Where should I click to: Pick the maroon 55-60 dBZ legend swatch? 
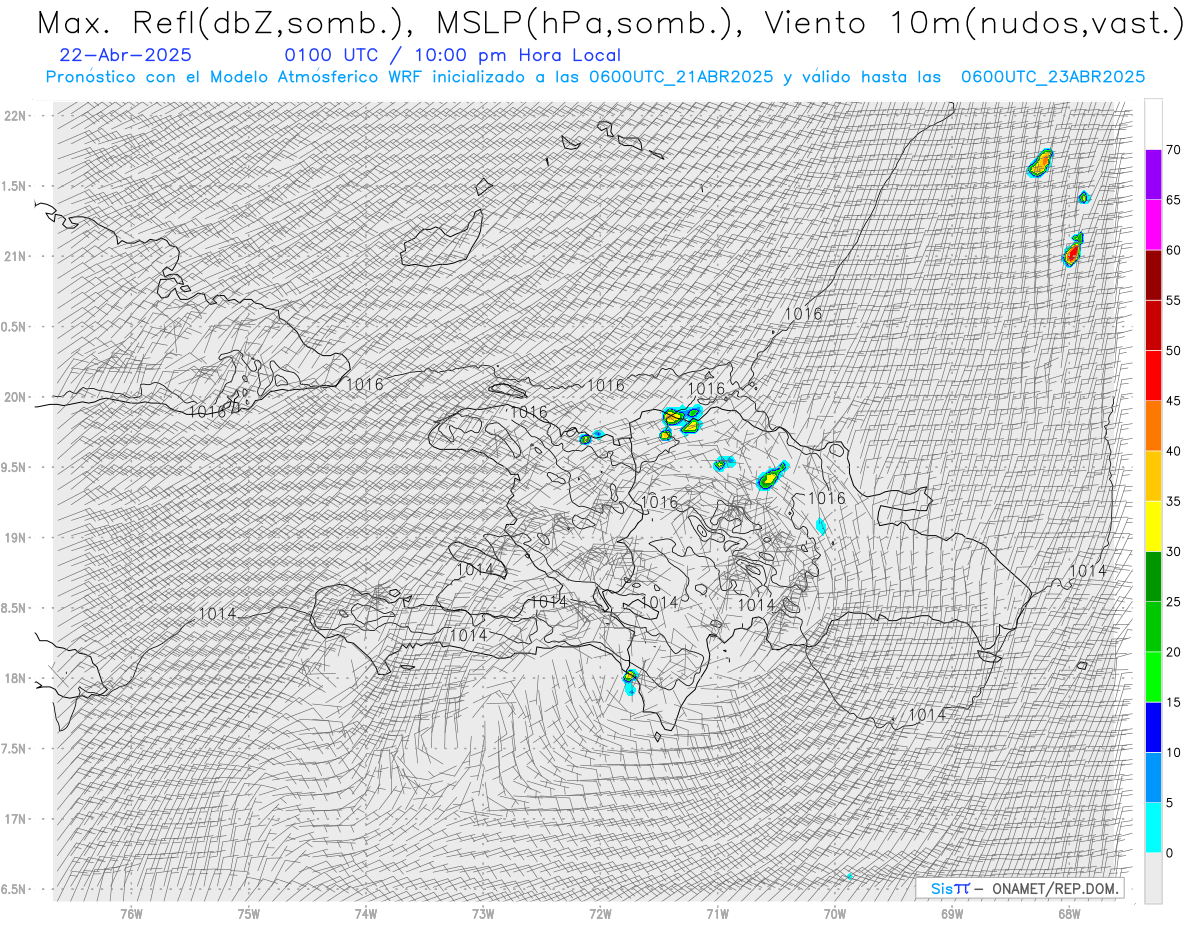[1153, 275]
